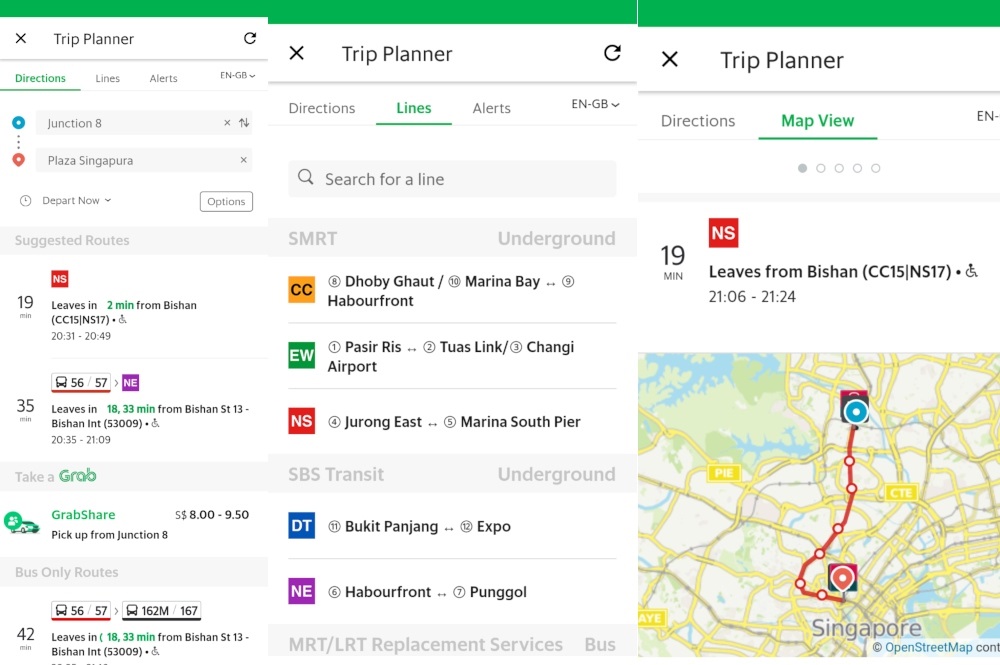
Task: Swap Junction 8 and Plaza Singapura locations
Action: 244,123
